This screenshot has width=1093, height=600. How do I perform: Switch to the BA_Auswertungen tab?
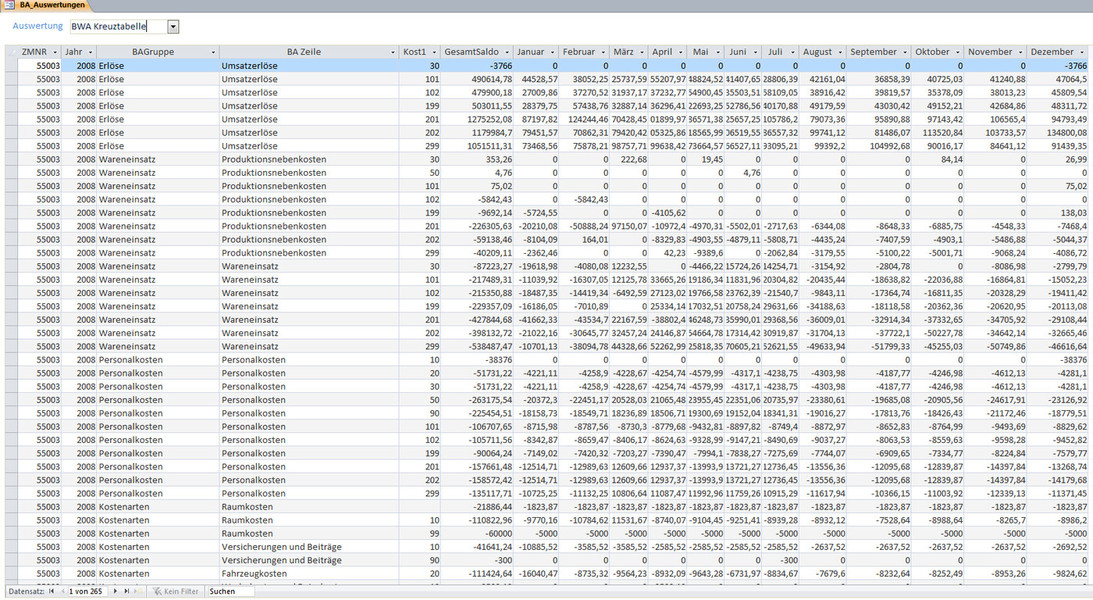tap(46, 5)
